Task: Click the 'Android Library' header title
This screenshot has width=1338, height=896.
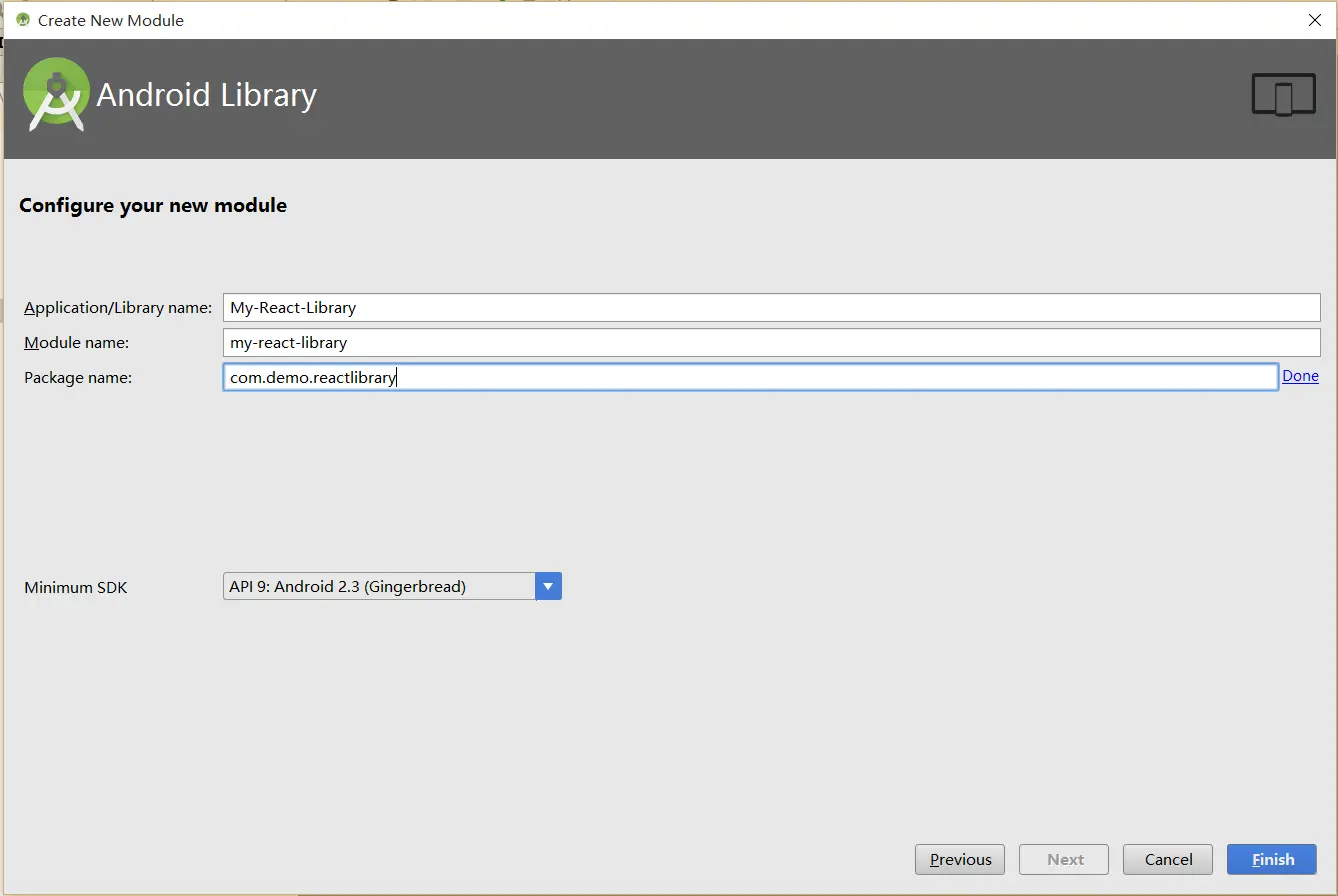Action: pyautogui.click(x=206, y=95)
